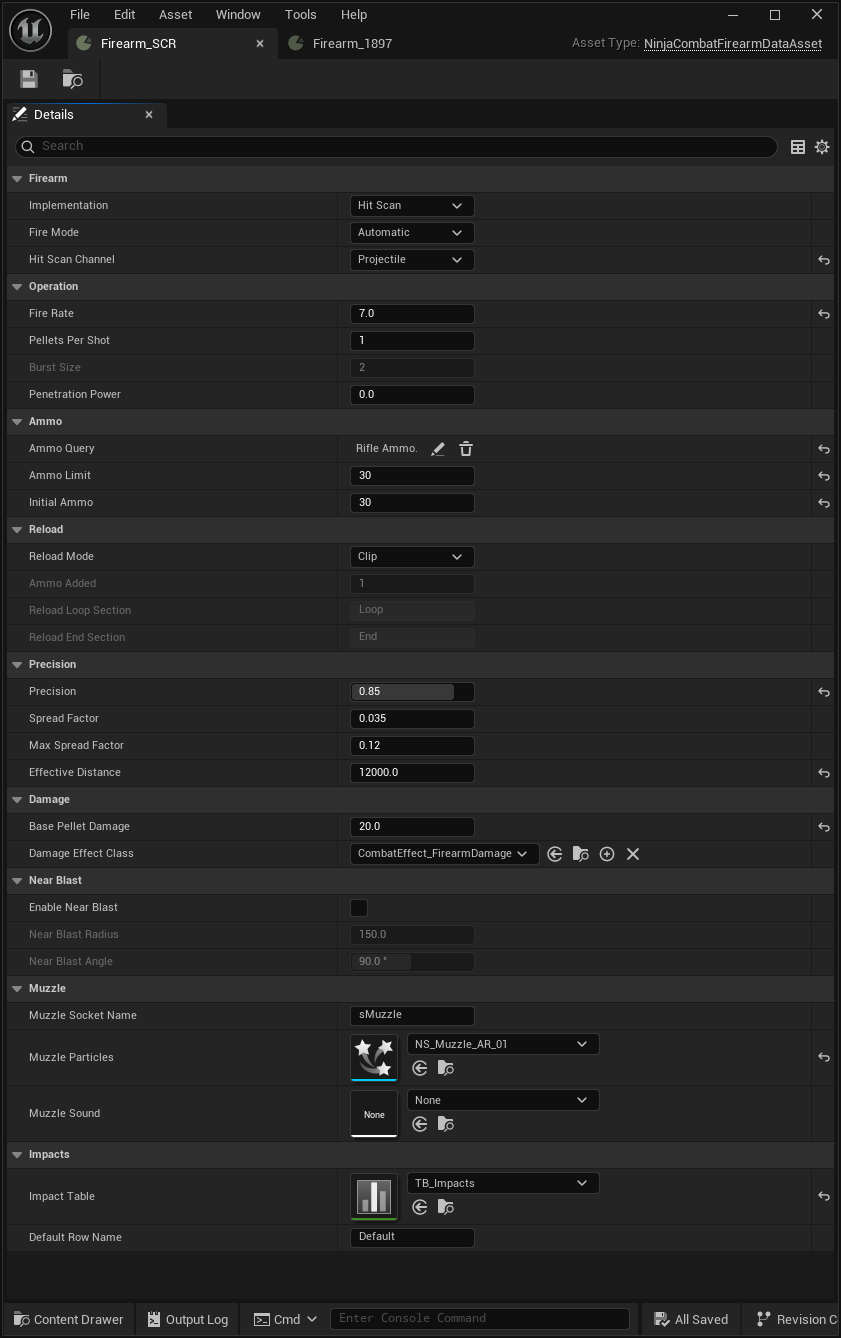Open Reload Mode dropdown showing Clip
The image size is (841, 1338).
412,557
